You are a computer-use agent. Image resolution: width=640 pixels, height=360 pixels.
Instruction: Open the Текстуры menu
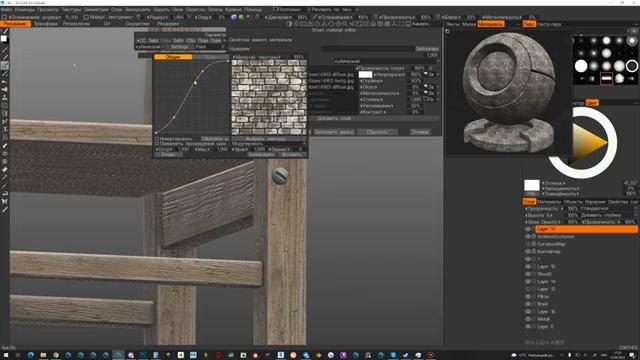coord(71,9)
